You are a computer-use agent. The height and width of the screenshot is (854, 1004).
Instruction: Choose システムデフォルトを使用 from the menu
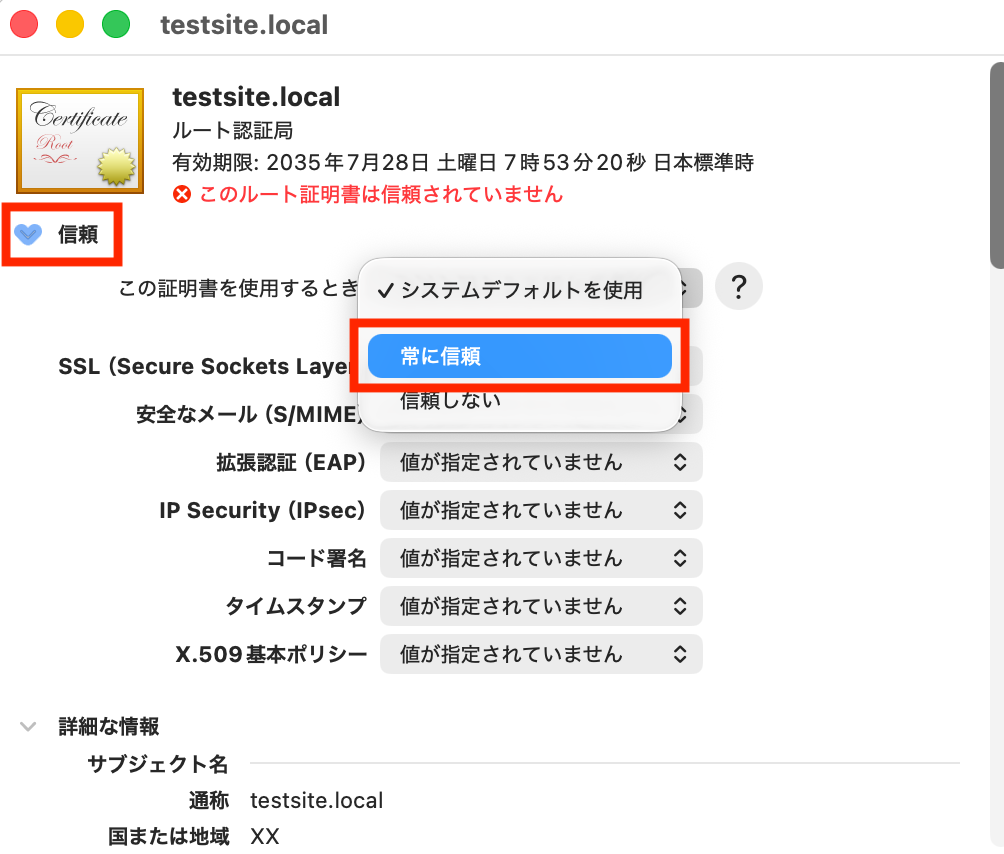click(519, 290)
